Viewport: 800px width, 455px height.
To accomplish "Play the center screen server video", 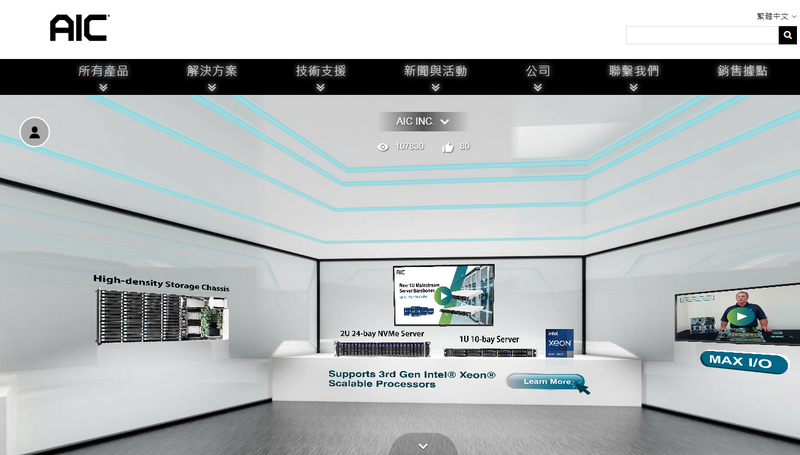I will pyautogui.click(x=443, y=296).
